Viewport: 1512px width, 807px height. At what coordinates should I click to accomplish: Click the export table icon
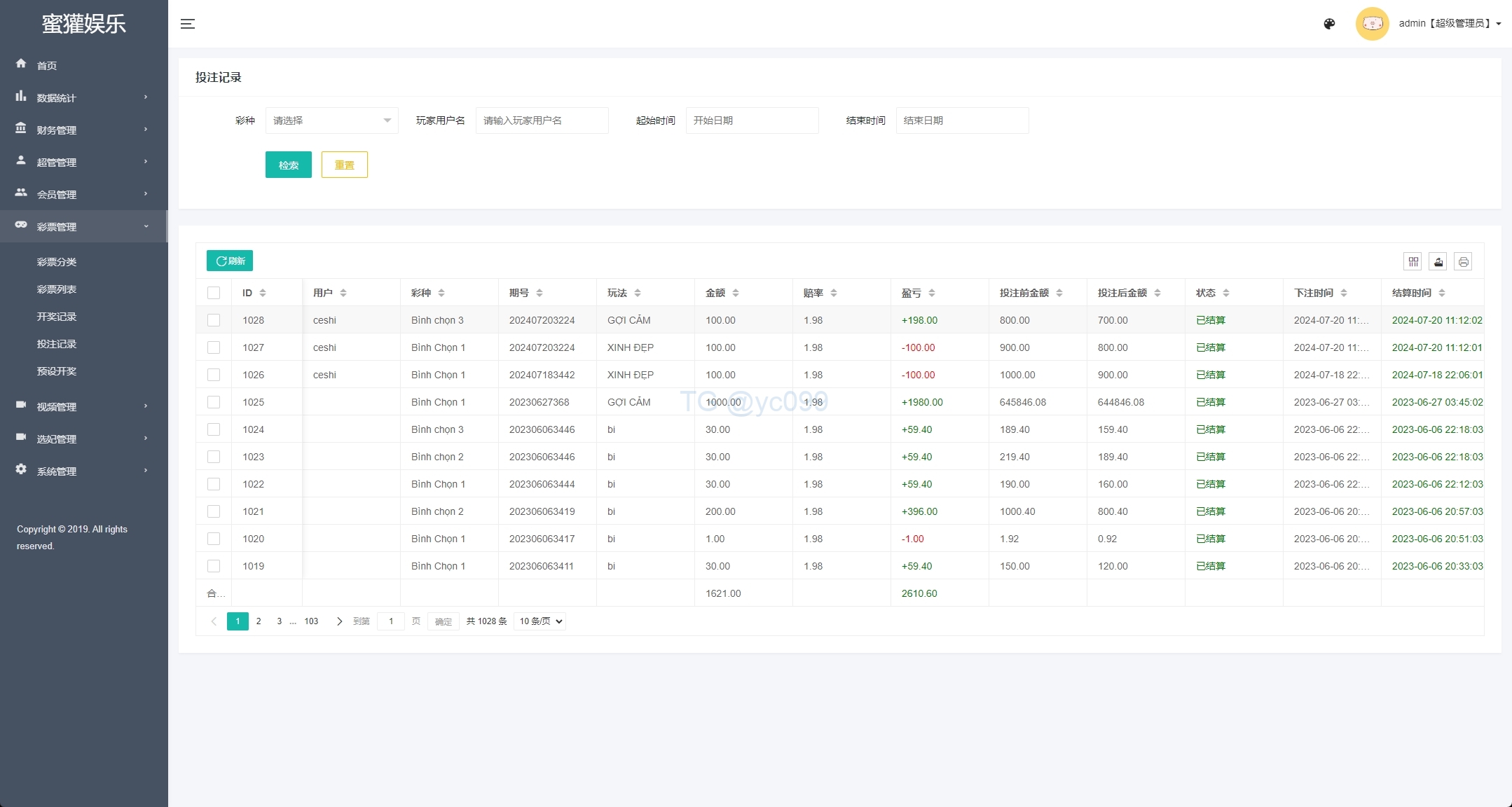pos(1438,262)
